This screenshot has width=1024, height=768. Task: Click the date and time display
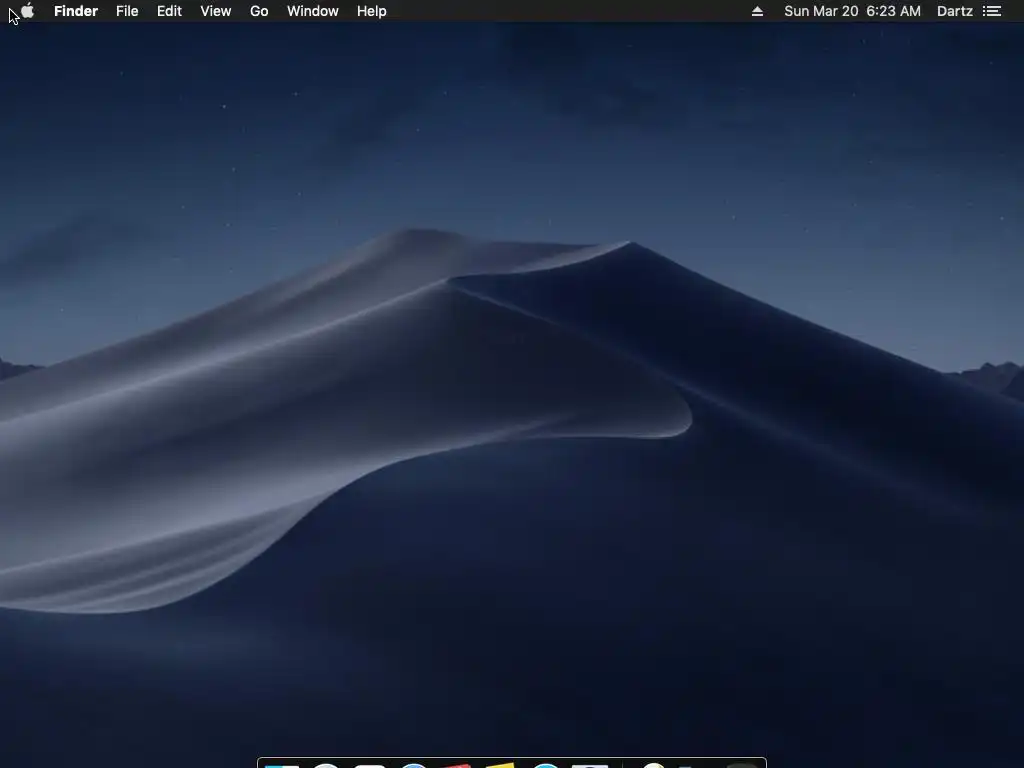pos(852,11)
